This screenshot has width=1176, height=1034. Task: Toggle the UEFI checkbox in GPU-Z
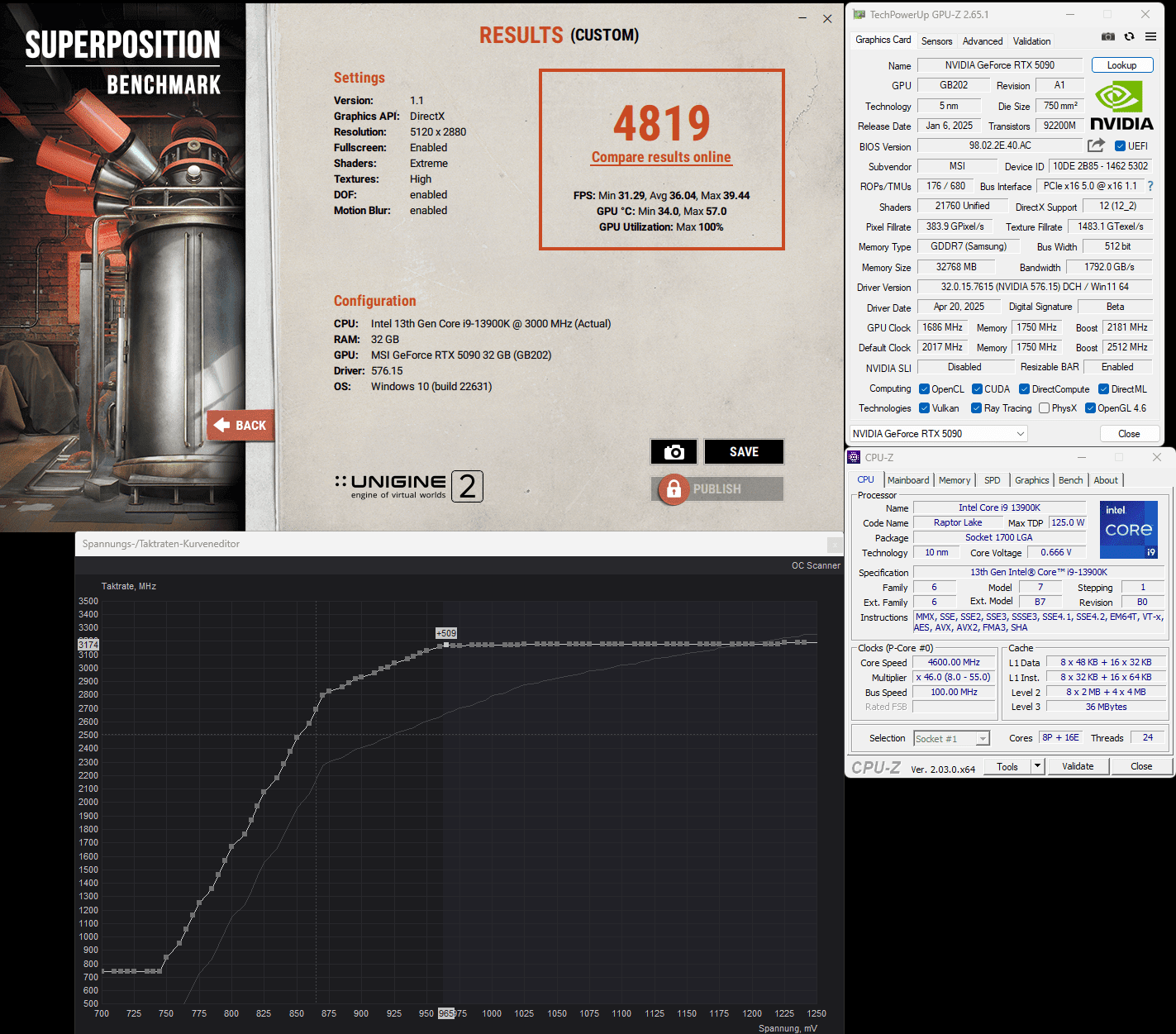pyautogui.click(x=1120, y=146)
